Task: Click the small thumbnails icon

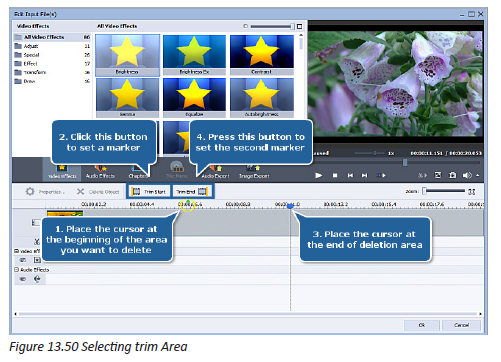Action: tap(246, 26)
